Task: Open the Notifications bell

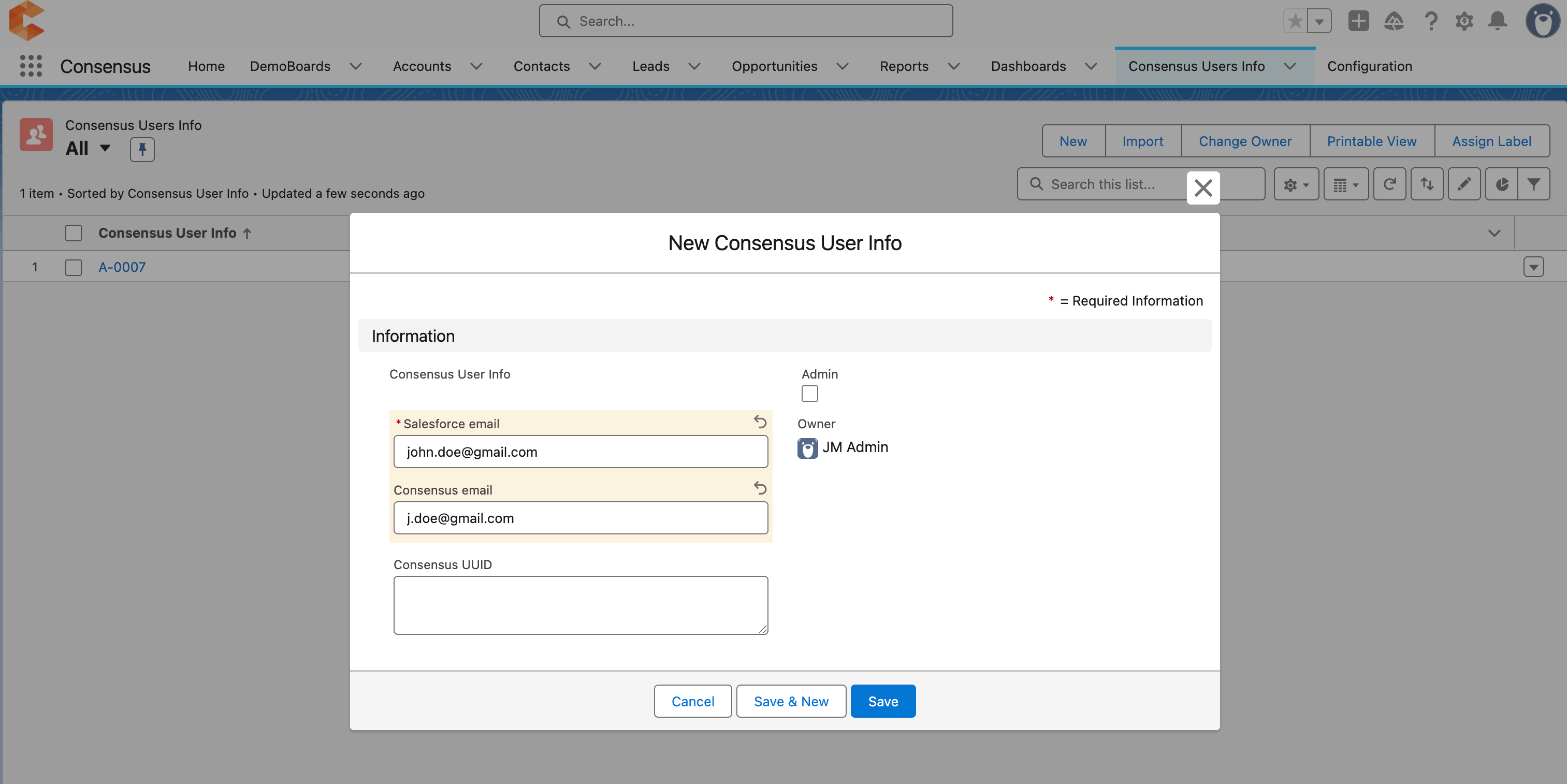Action: (x=1498, y=21)
